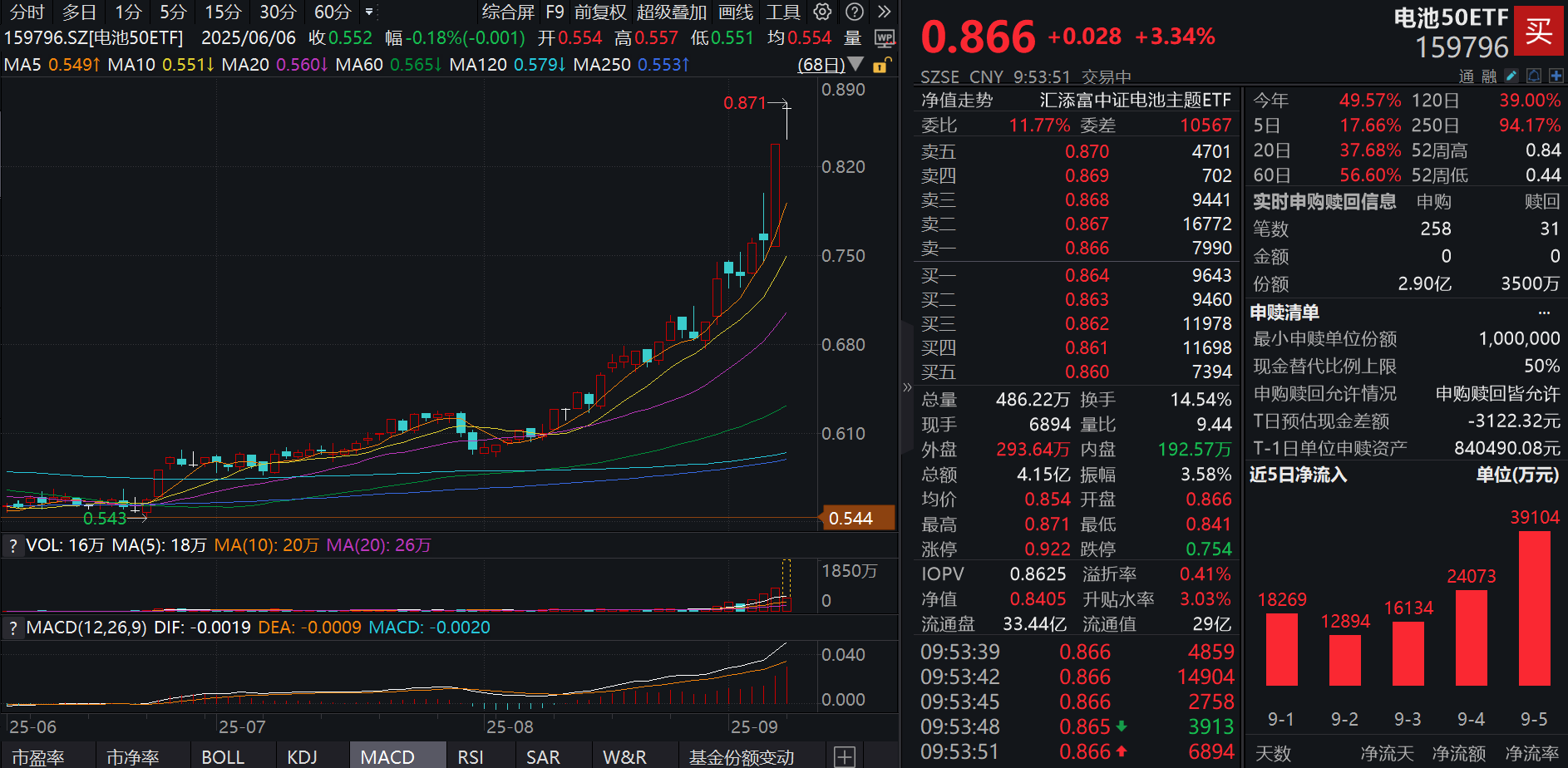Open the WP information terminal icon
The width and height of the screenshot is (1568, 768).
886,37
